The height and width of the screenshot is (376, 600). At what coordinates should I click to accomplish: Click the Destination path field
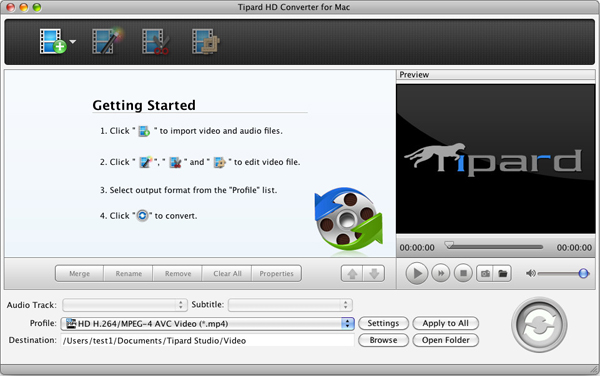[x=207, y=340]
